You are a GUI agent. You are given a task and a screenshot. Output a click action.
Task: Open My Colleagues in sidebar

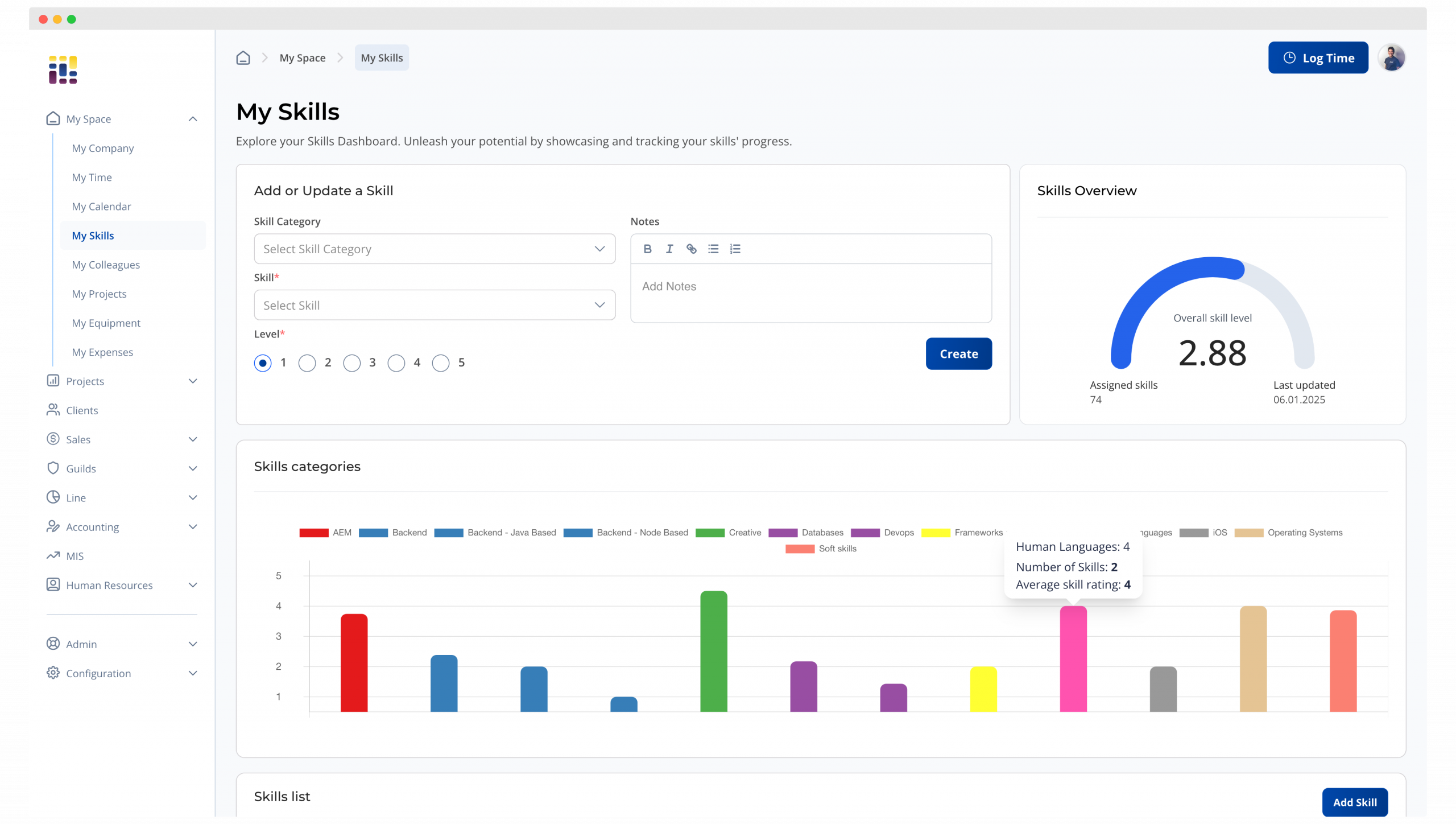click(x=106, y=265)
